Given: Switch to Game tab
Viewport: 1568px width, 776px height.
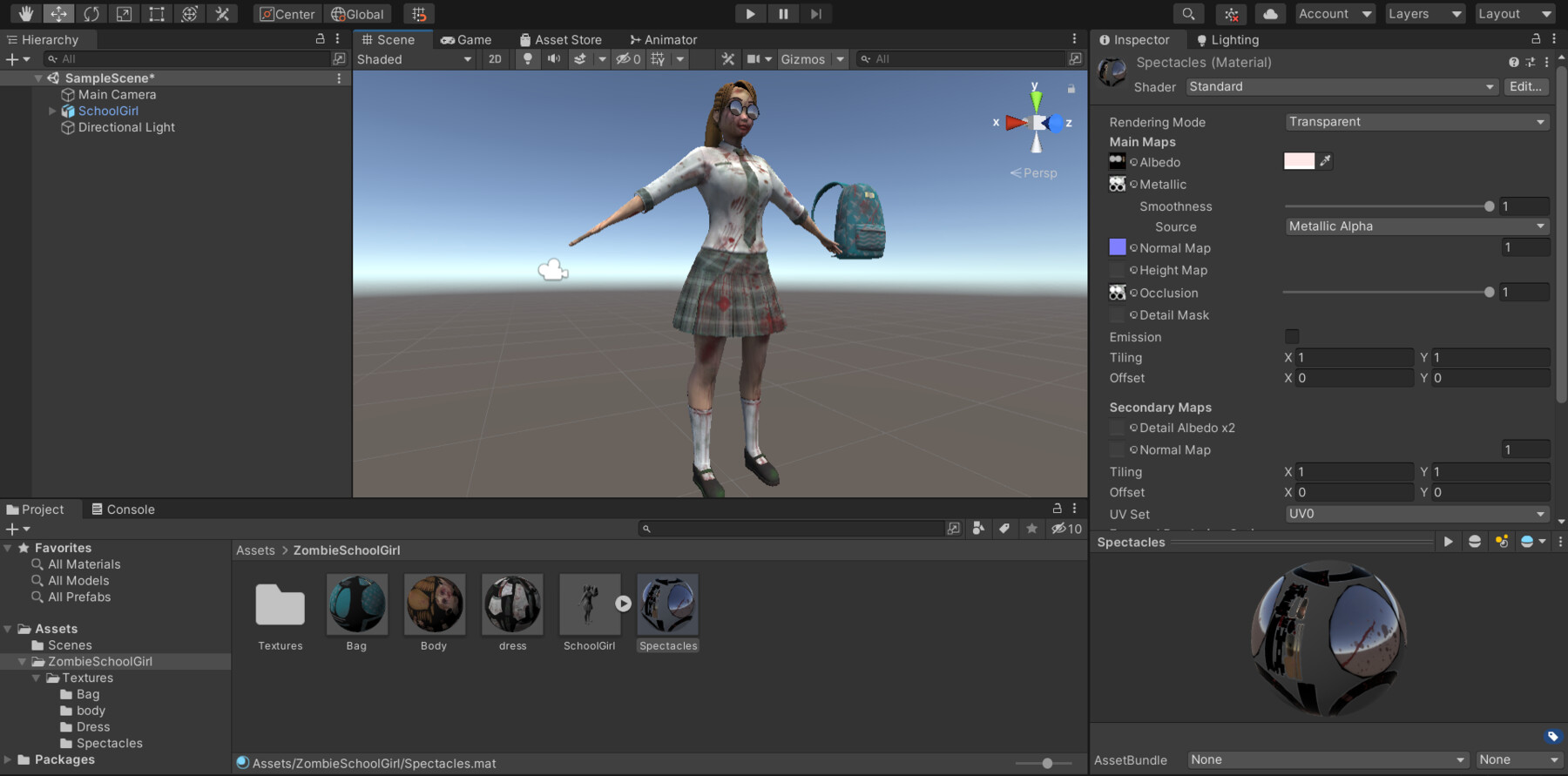Looking at the screenshot, I should click(x=466, y=40).
